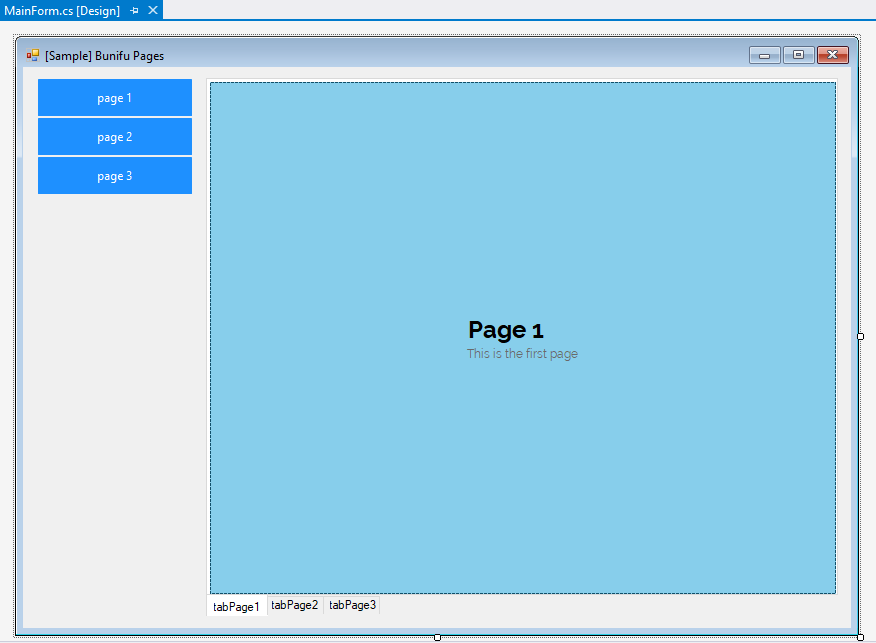Switch to the tabPage2 tab
This screenshot has height=643, width=876.
[295, 605]
